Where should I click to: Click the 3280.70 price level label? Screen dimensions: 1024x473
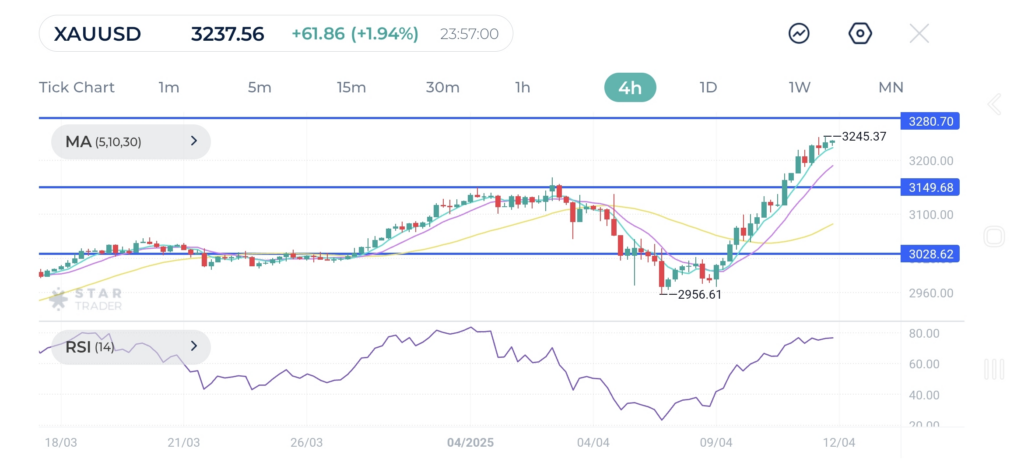929,121
